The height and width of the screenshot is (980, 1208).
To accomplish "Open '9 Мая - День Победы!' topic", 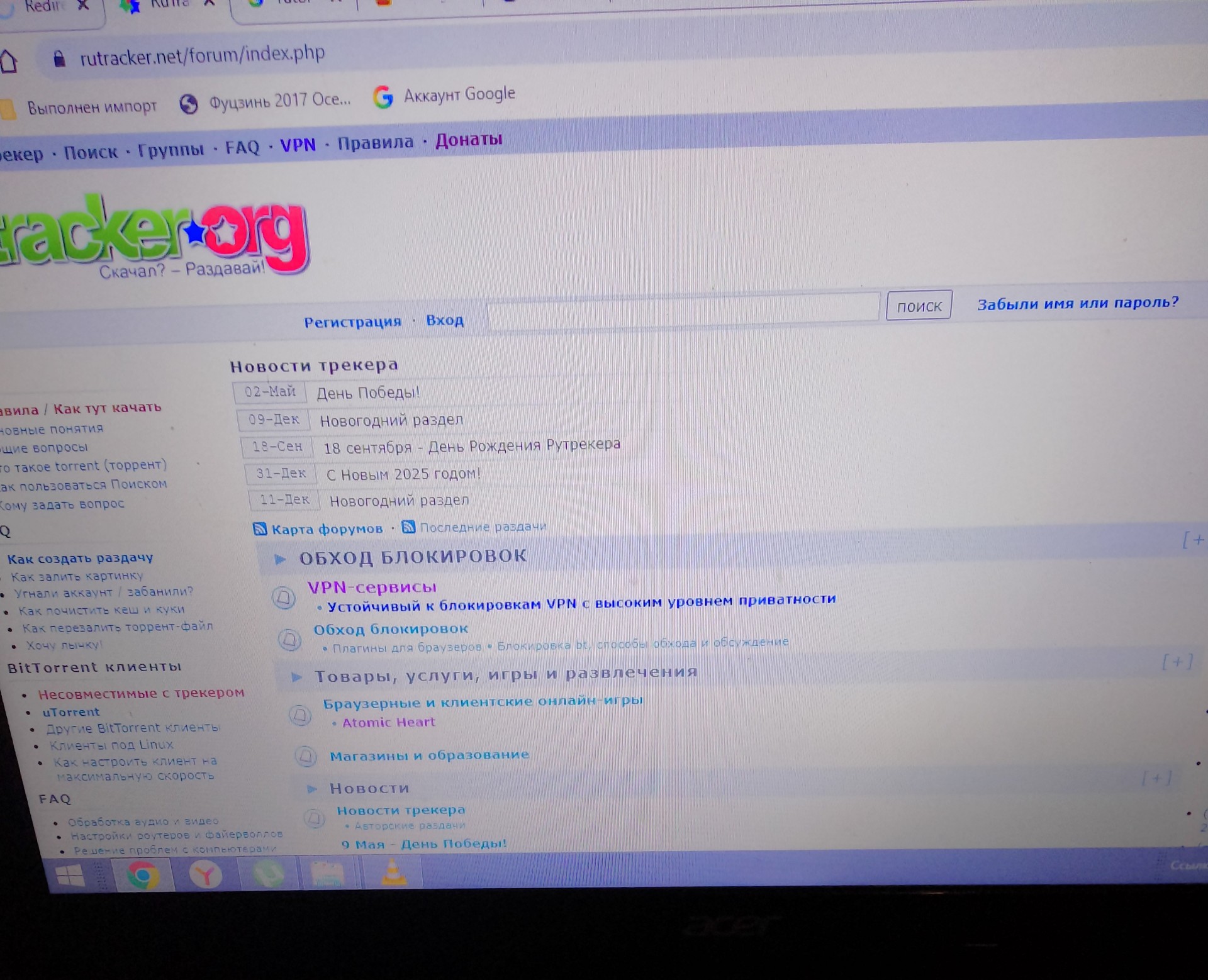I will coord(423,844).
